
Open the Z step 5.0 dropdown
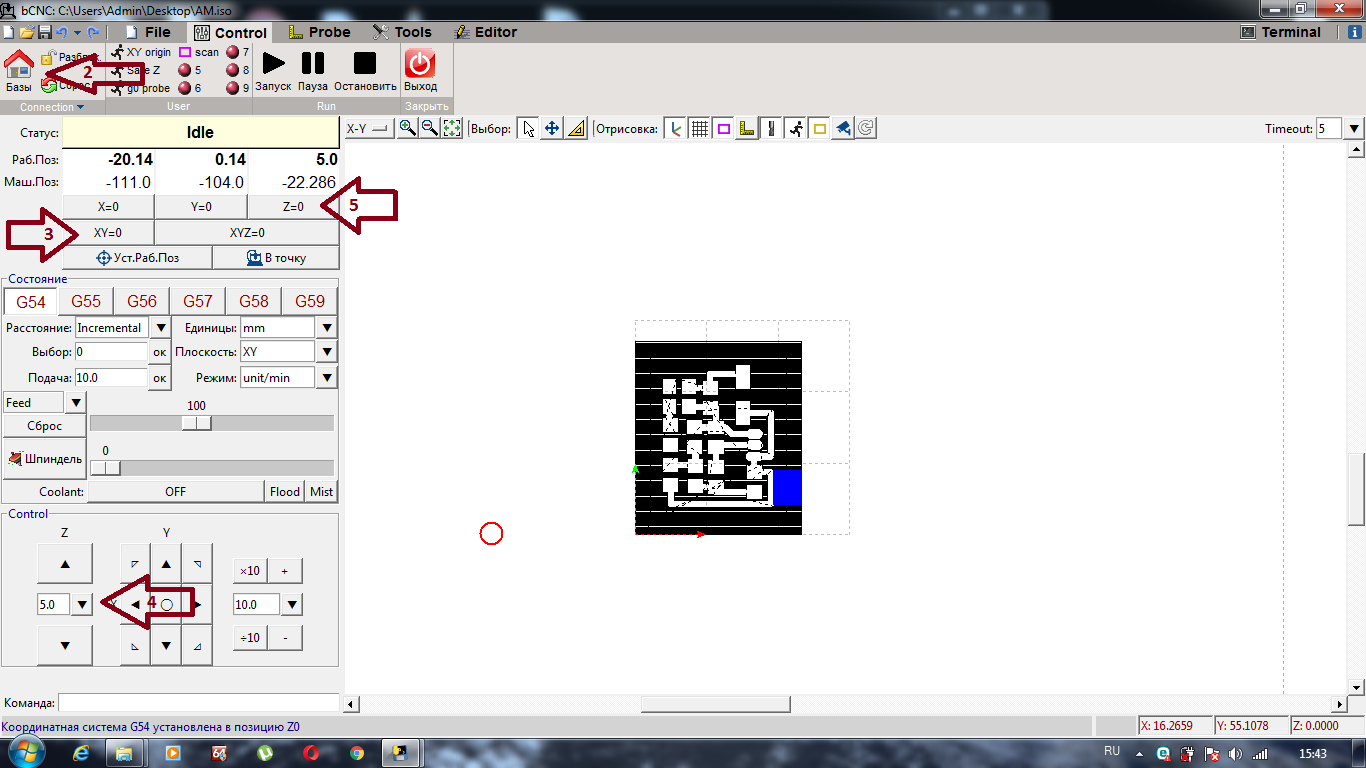82,604
